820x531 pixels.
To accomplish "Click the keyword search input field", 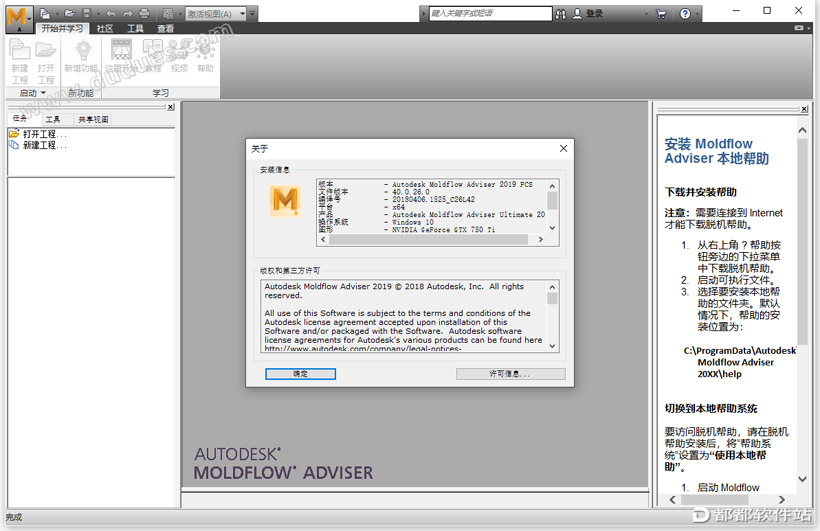I will point(490,14).
